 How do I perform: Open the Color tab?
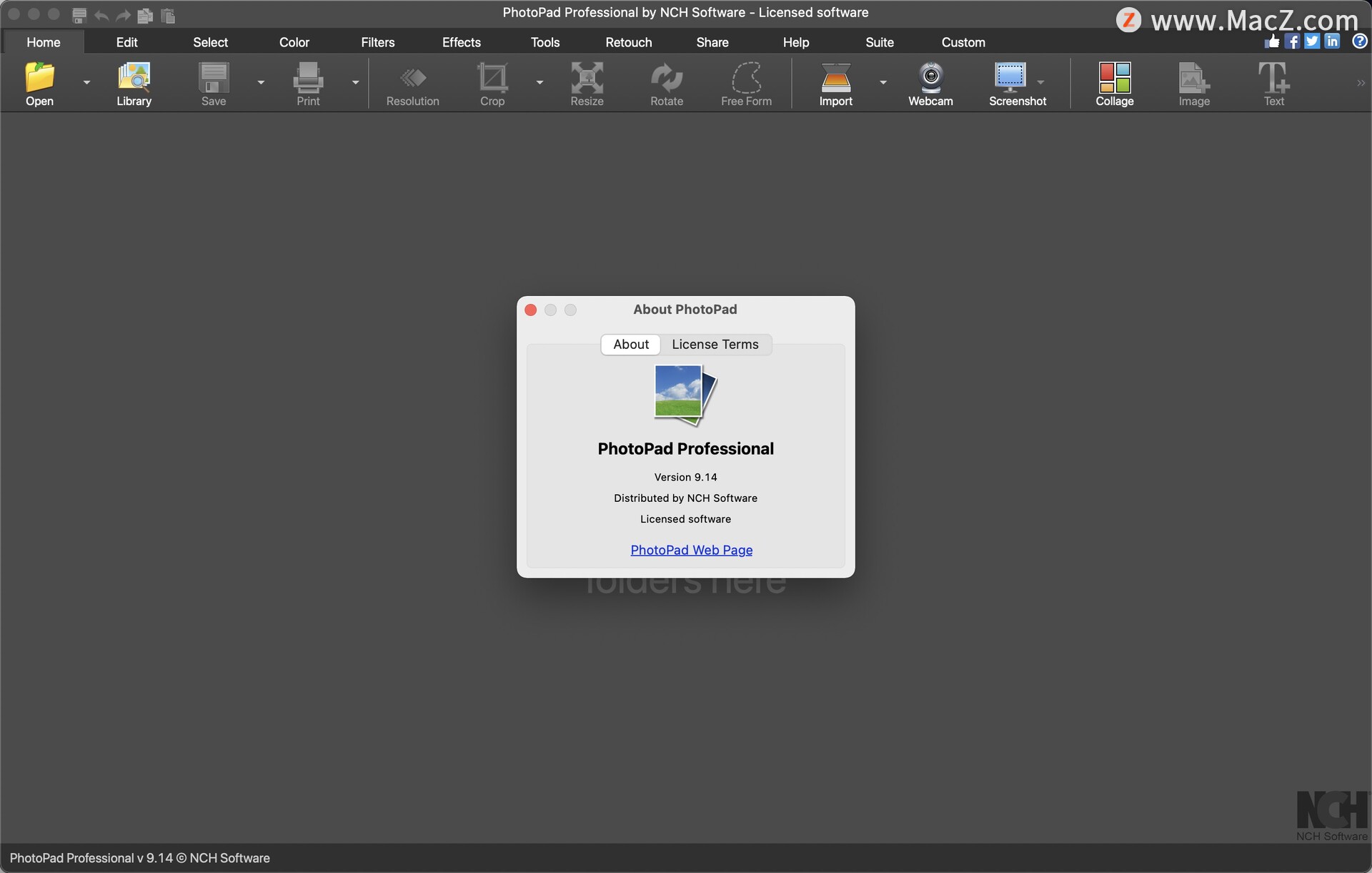(294, 42)
